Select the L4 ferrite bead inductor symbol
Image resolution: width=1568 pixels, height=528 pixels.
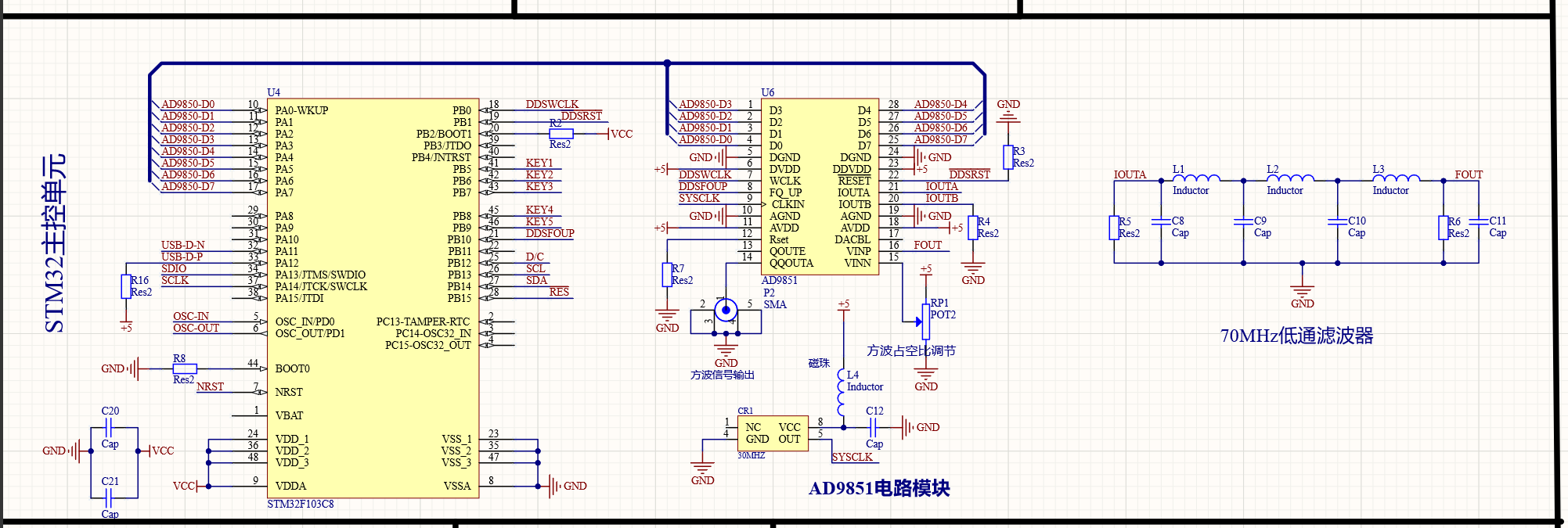[841, 392]
